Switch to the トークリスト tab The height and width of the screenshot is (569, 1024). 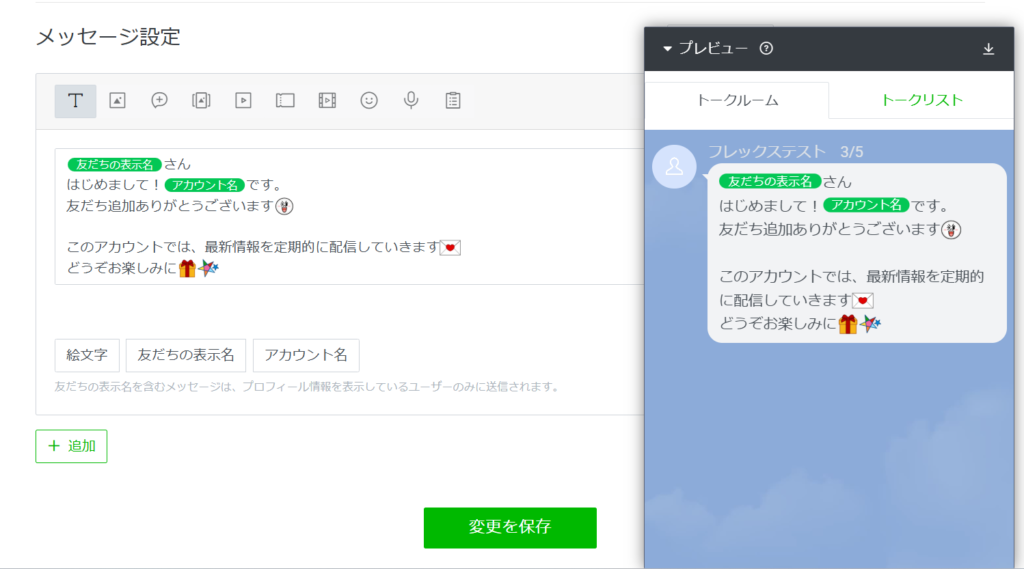(921, 100)
